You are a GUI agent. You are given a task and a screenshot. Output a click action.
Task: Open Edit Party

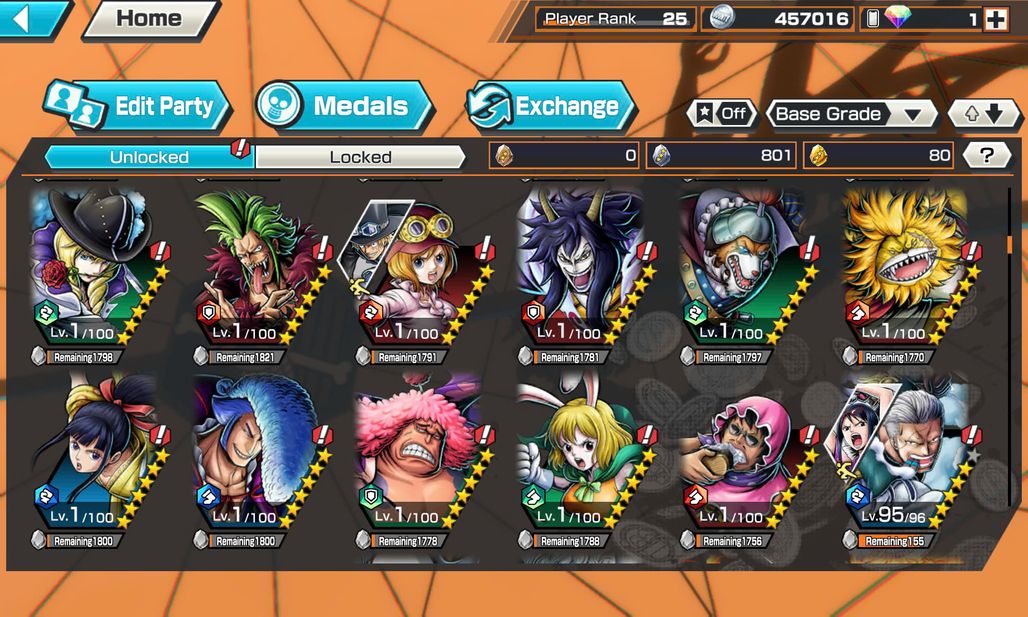pos(137,106)
